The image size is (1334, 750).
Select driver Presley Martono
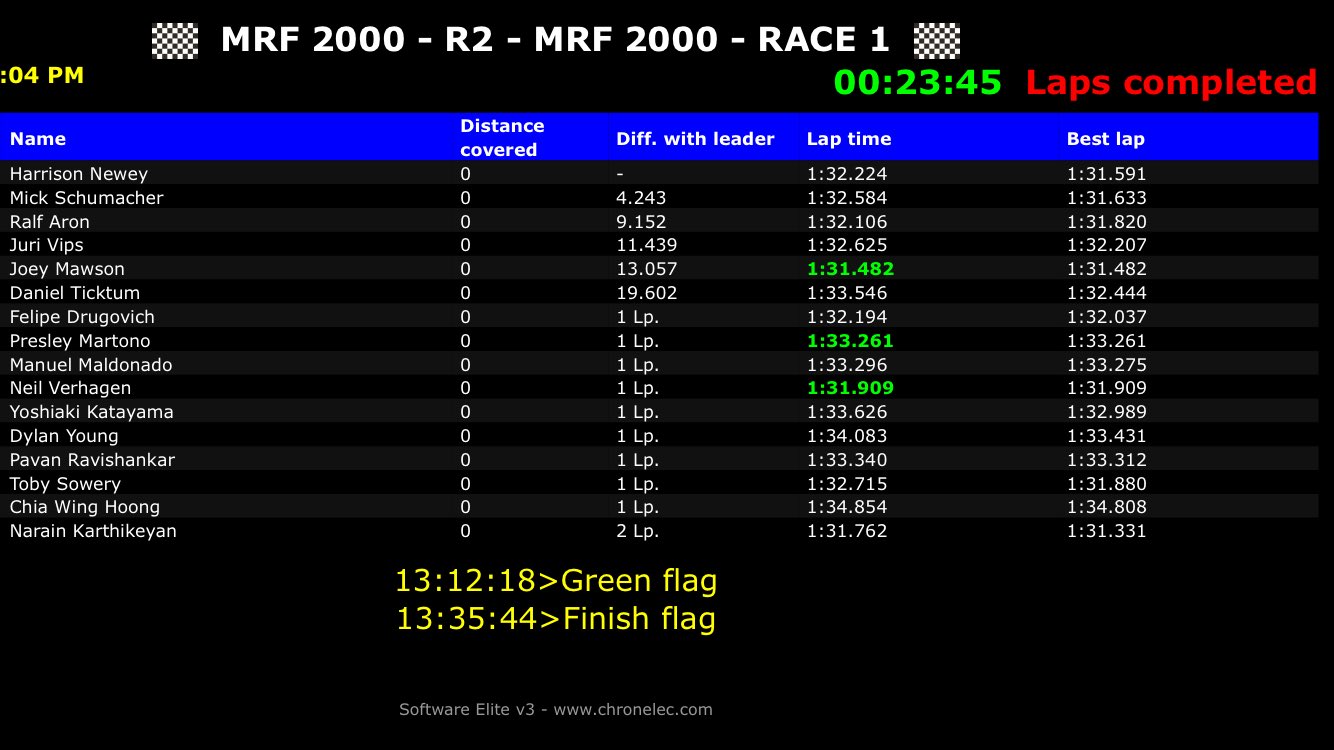point(80,341)
